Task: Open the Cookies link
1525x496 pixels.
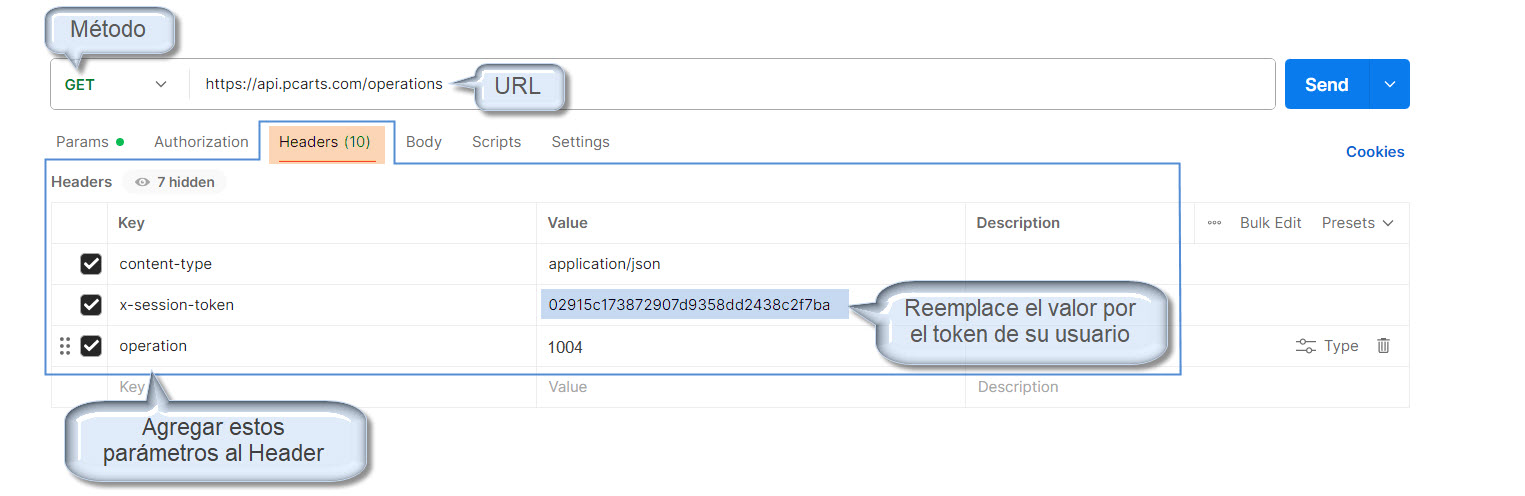Action: [1374, 152]
